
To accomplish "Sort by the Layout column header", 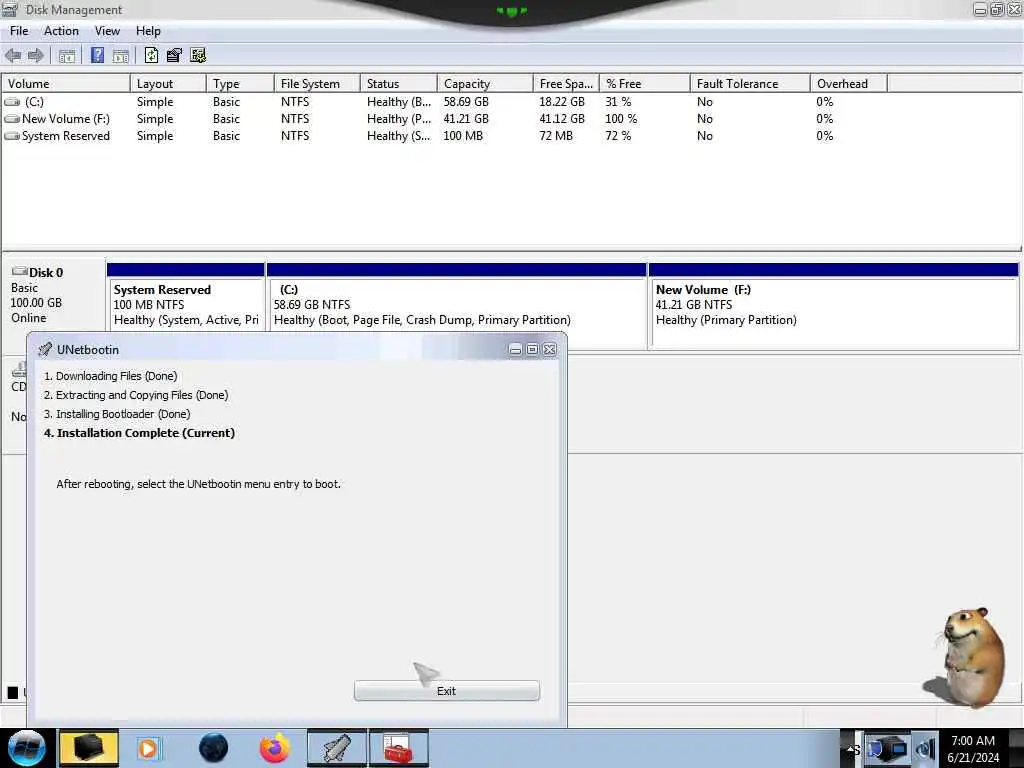I will pos(168,84).
